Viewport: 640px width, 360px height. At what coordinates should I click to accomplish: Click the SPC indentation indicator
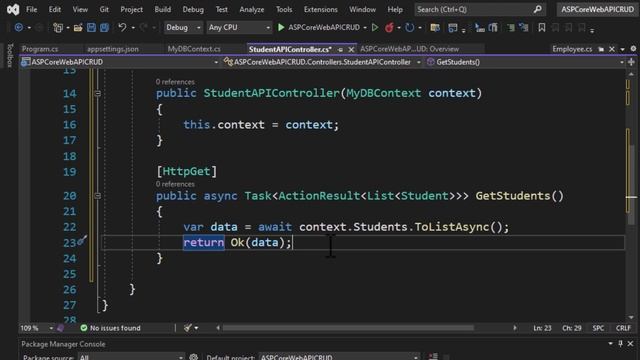[x=598, y=328]
